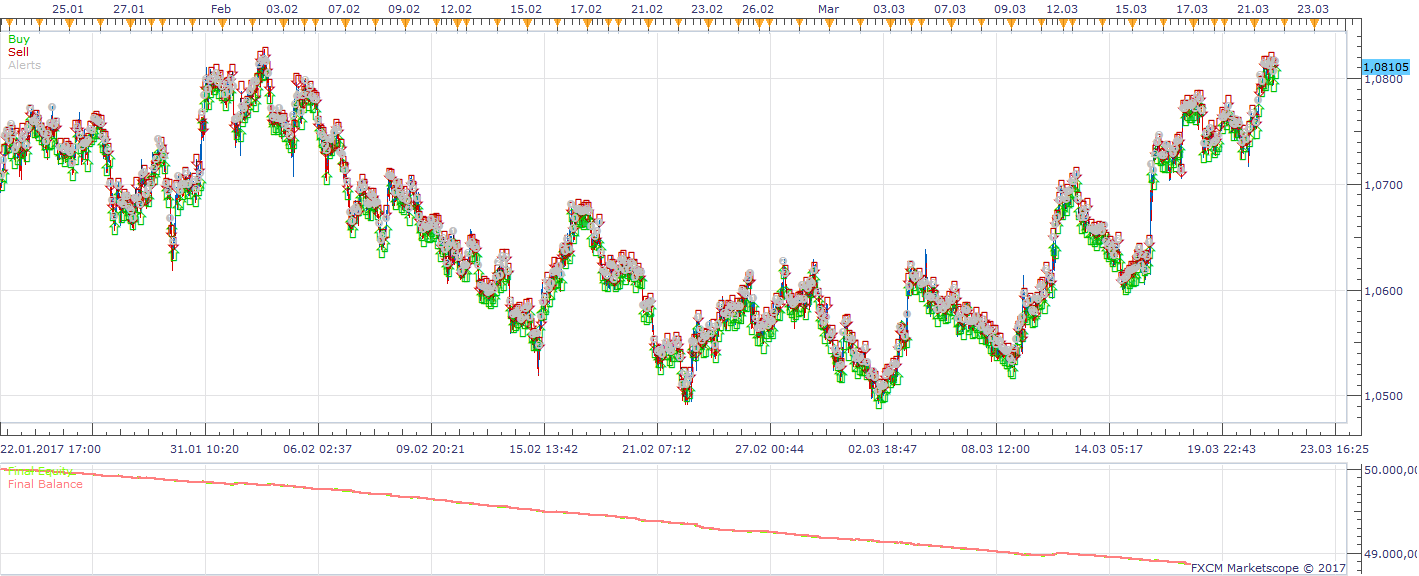1419x576 pixels.
Task: Click the 15.03 date on top axis
Action: point(1131,8)
